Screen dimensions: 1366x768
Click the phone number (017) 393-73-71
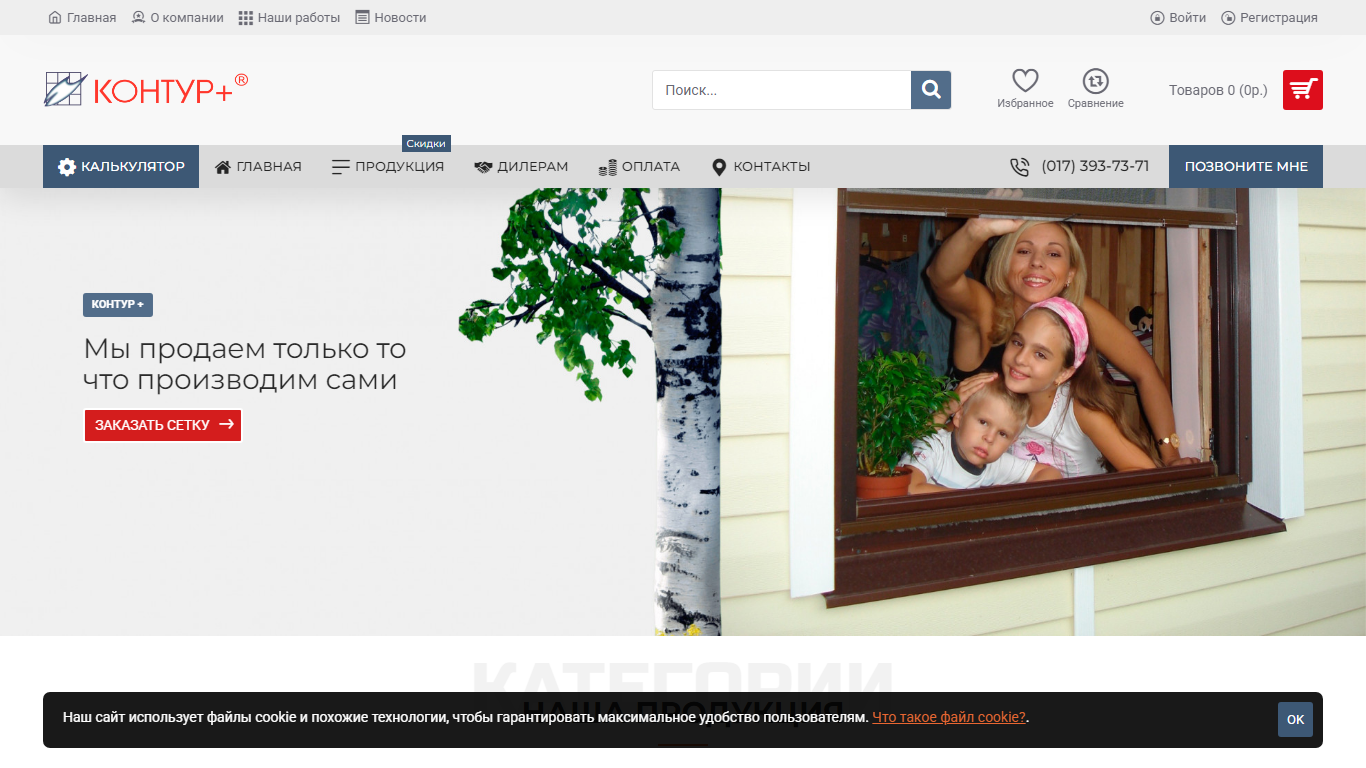[x=1095, y=166]
